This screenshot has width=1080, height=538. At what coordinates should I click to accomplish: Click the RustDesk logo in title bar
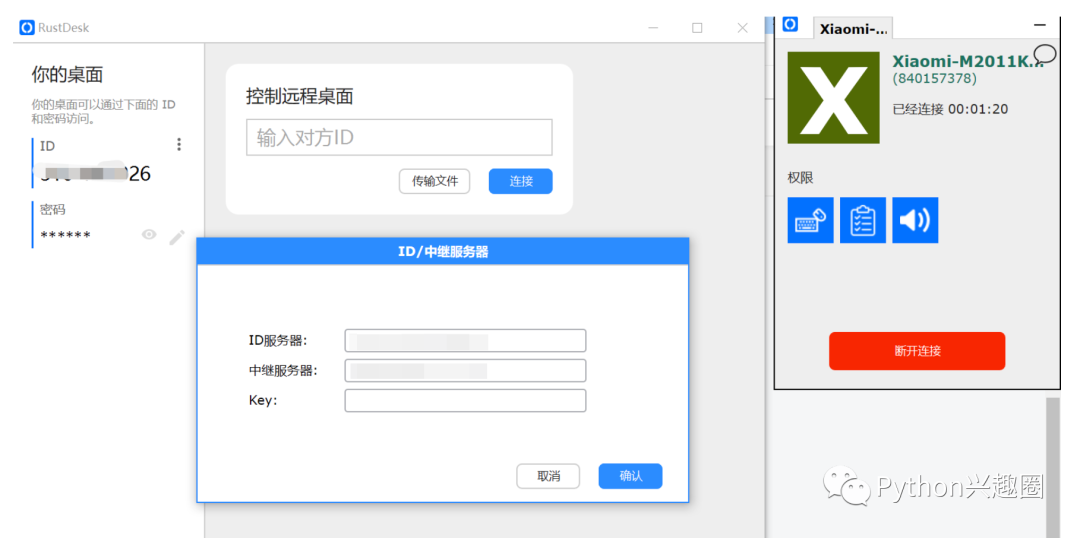(27, 28)
